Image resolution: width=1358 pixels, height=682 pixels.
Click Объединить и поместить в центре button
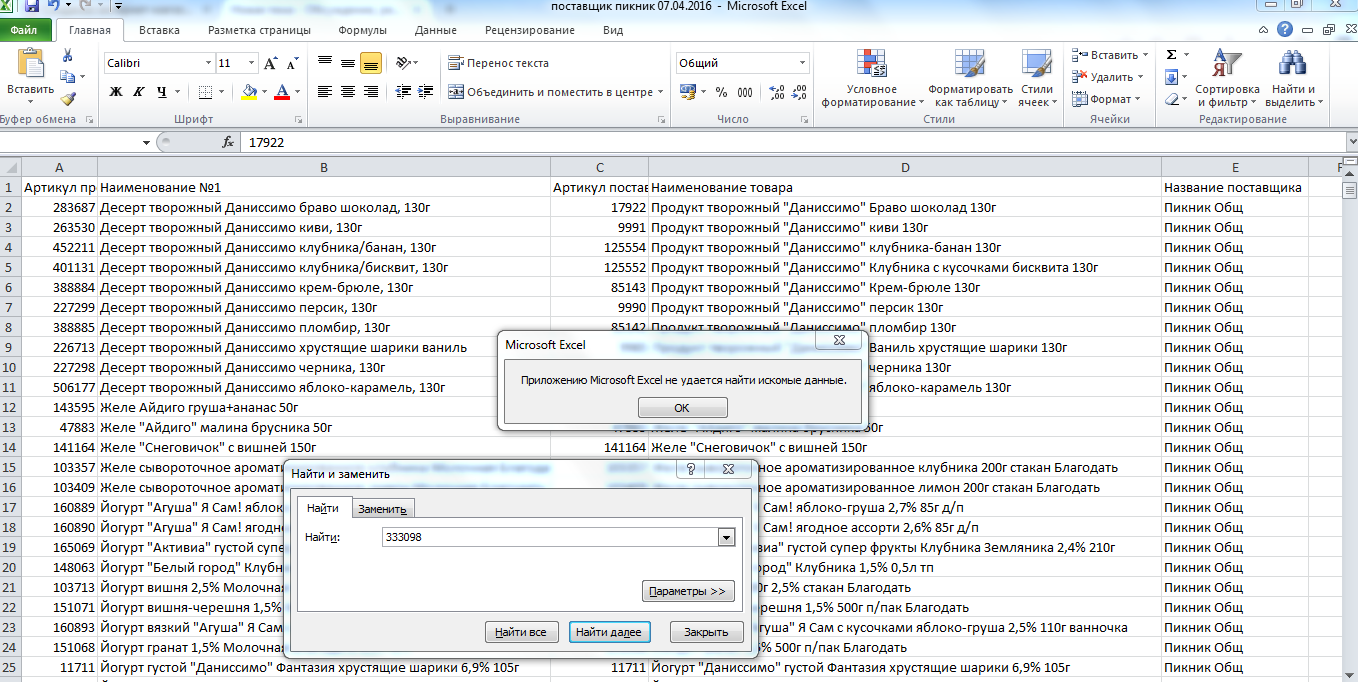click(x=549, y=92)
